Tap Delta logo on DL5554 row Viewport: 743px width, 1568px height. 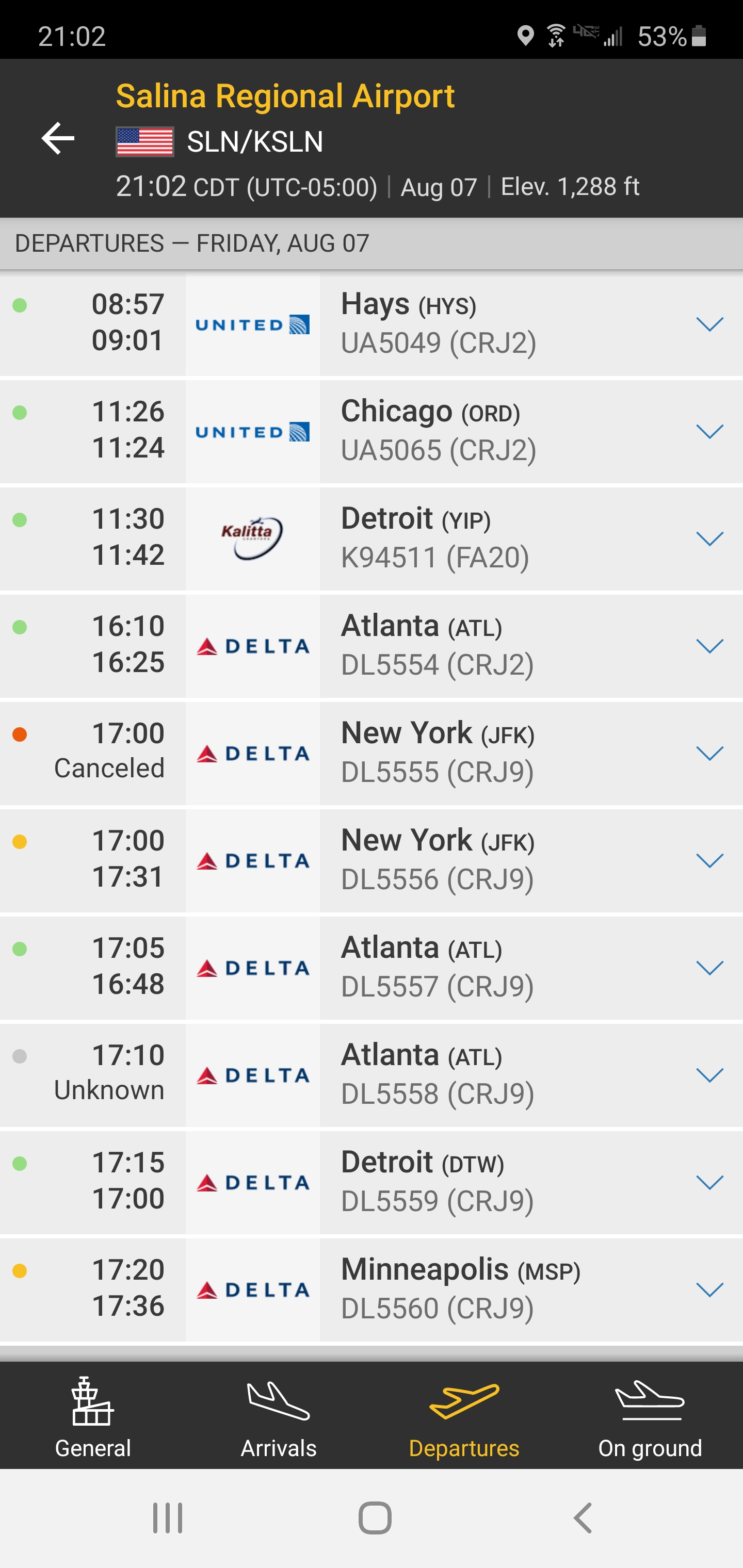point(252,646)
